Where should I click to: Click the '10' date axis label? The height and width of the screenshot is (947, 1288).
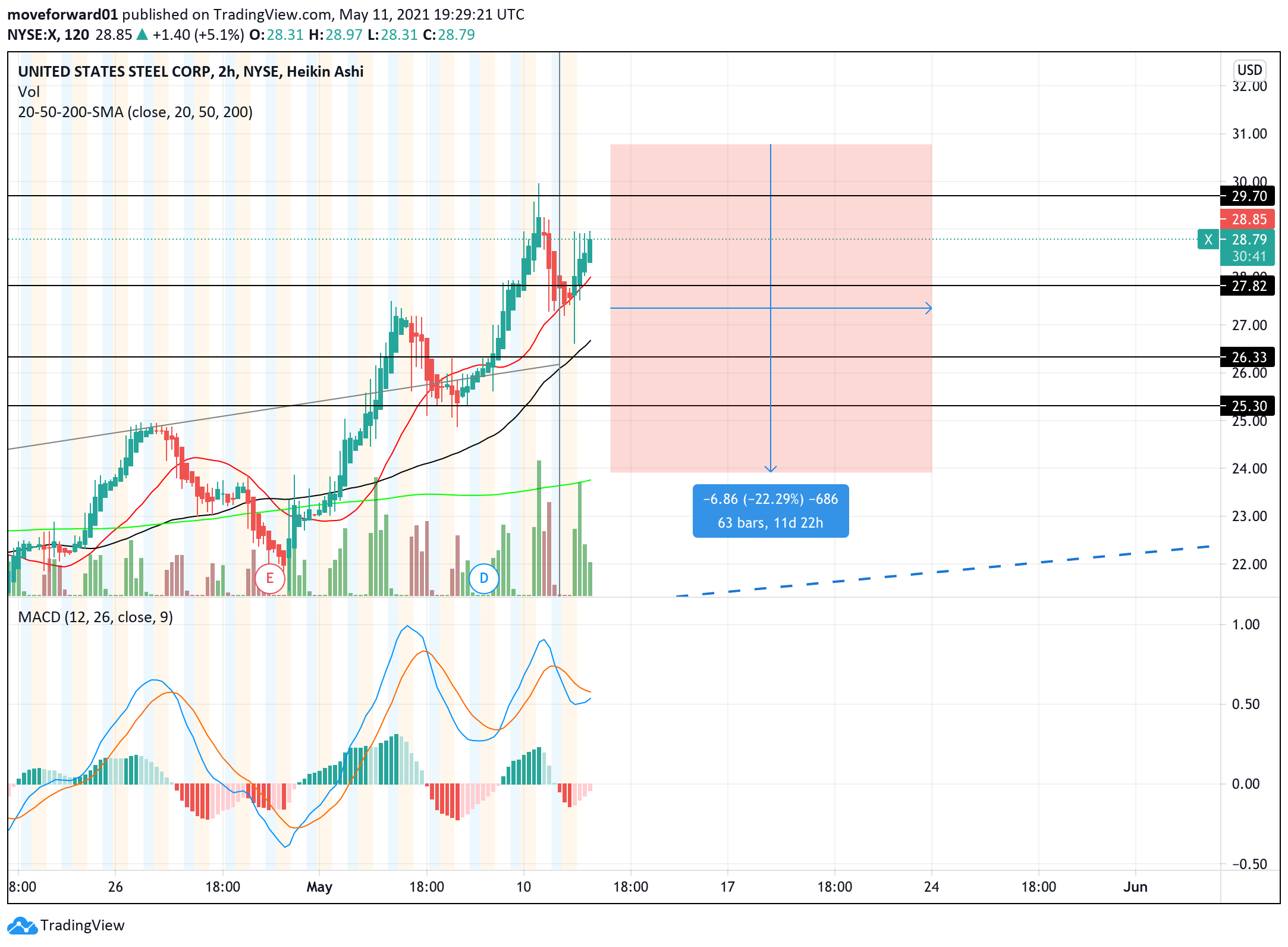click(x=523, y=887)
